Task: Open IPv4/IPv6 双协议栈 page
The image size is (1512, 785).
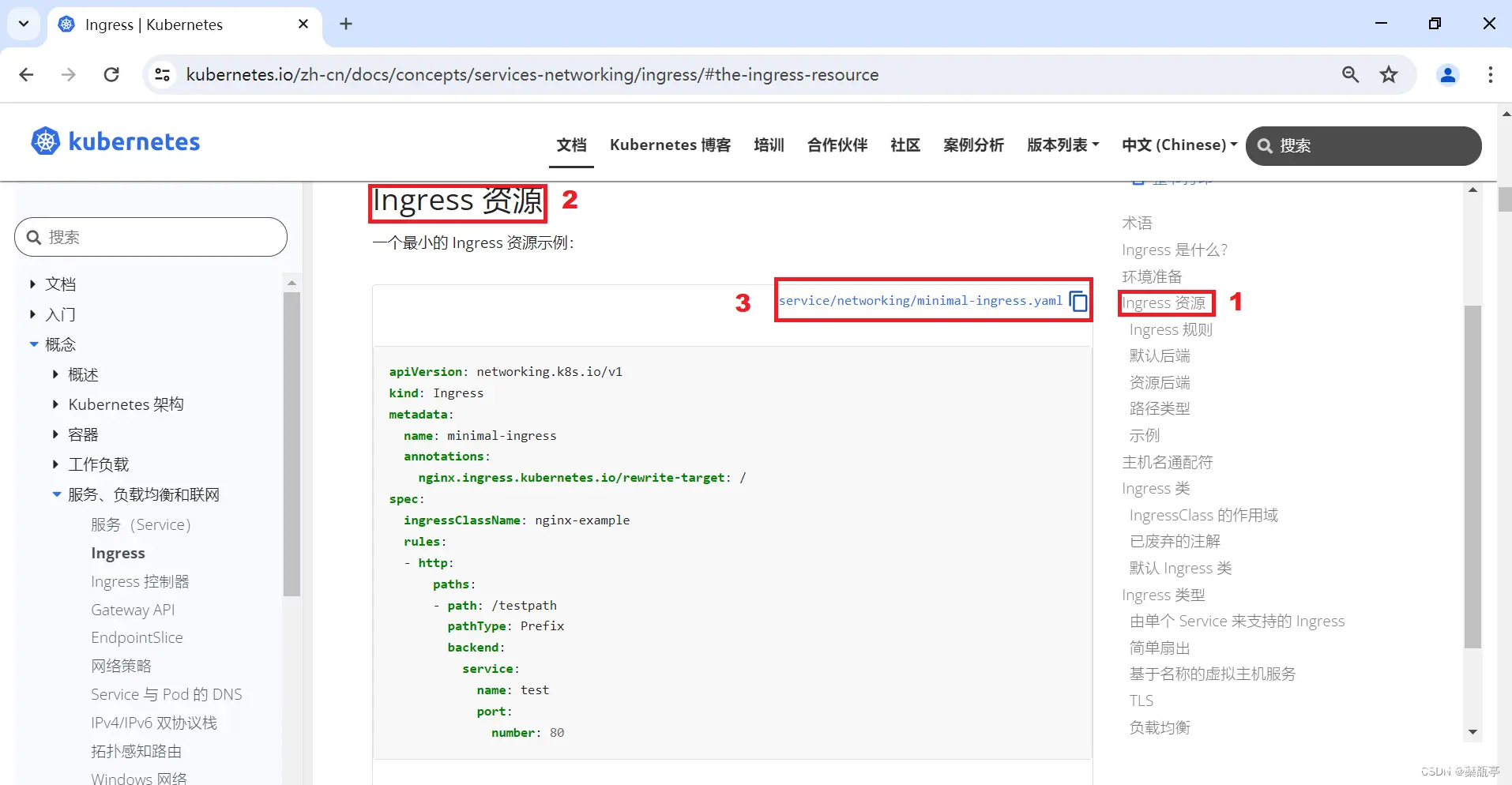Action: (x=154, y=723)
